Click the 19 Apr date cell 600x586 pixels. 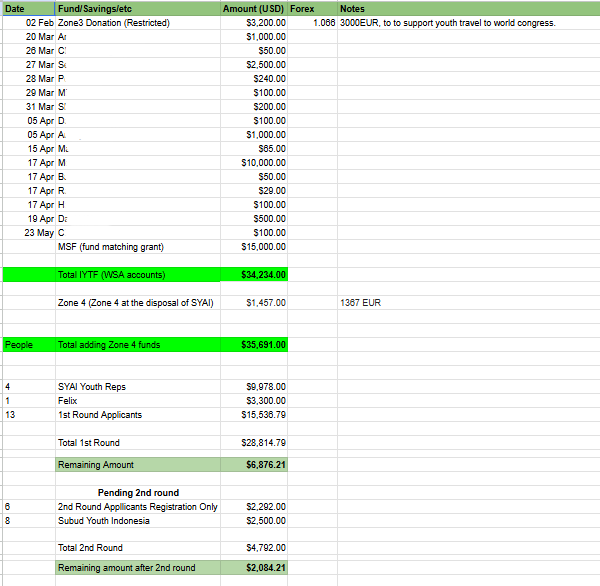coord(29,219)
